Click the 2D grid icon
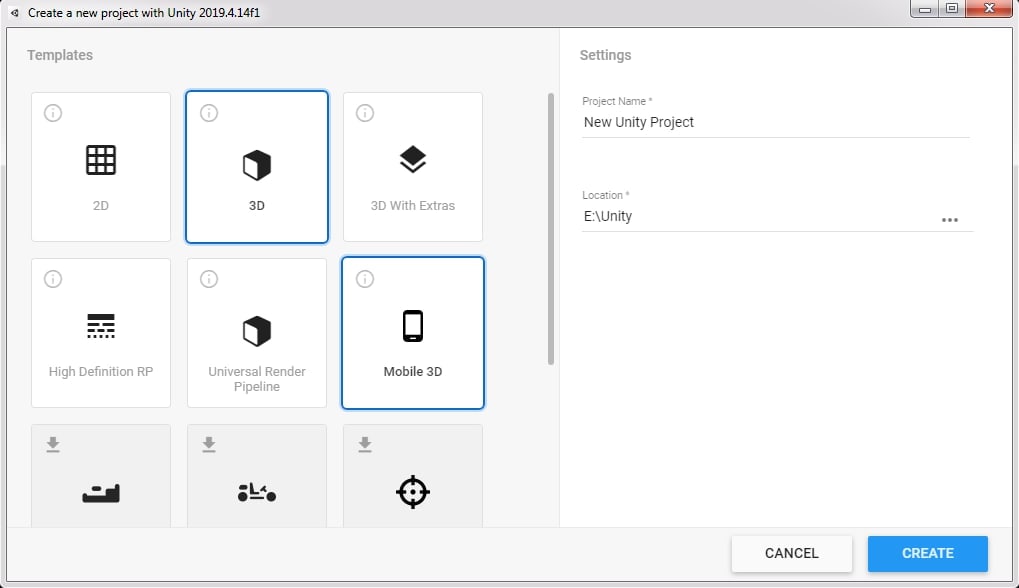The image size is (1019, 588). click(x=101, y=160)
